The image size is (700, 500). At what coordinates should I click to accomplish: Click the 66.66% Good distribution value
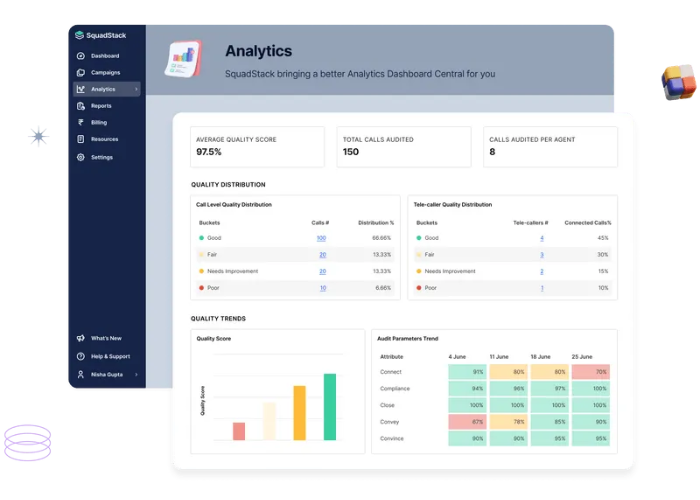point(382,238)
